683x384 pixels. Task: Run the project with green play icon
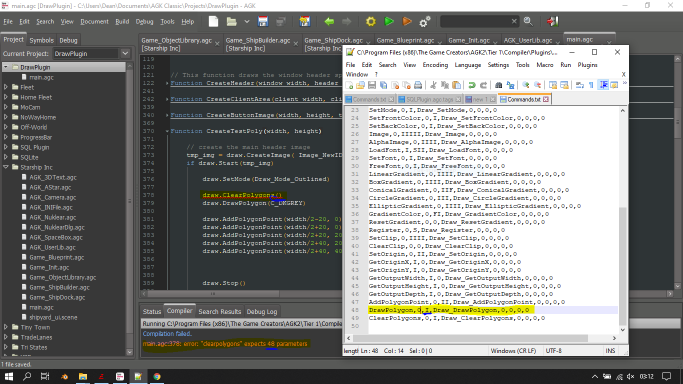(389, 21)
